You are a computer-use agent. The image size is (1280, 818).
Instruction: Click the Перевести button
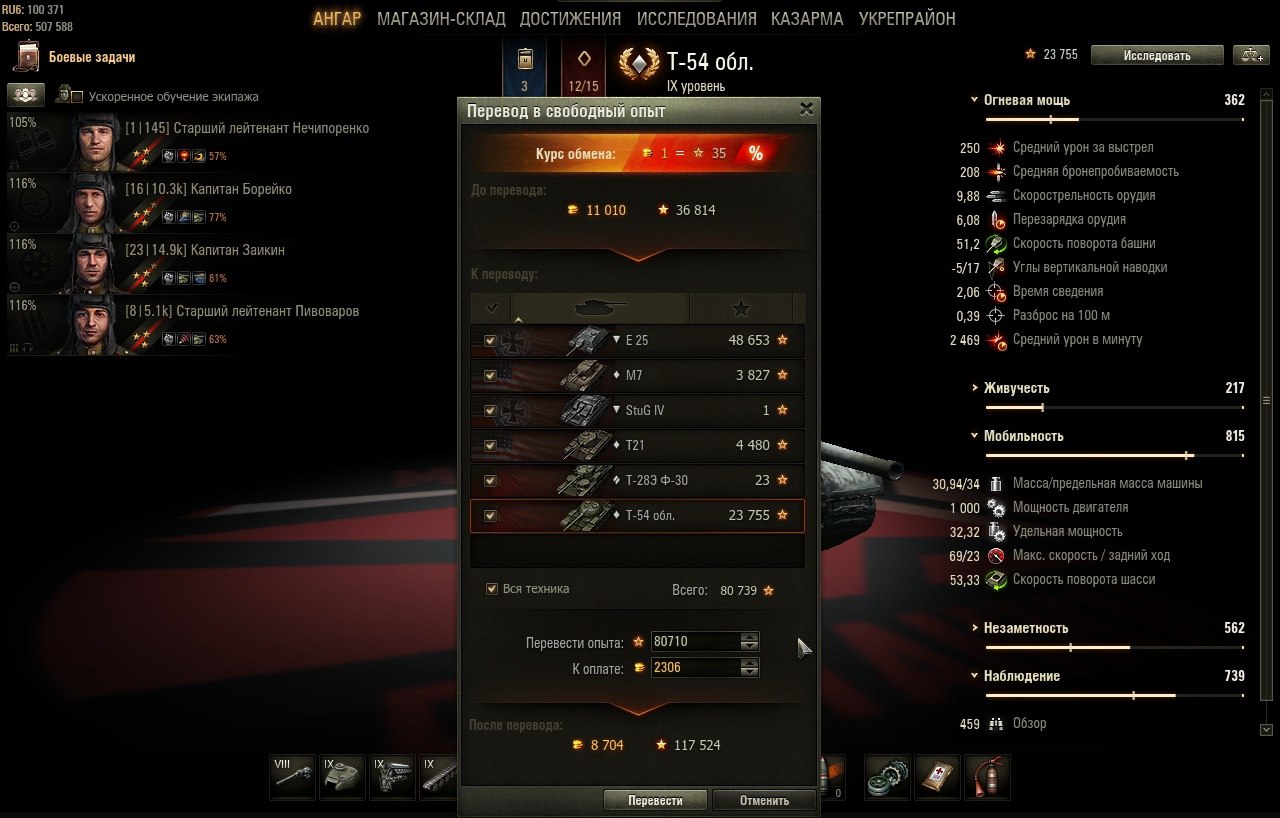655,800
